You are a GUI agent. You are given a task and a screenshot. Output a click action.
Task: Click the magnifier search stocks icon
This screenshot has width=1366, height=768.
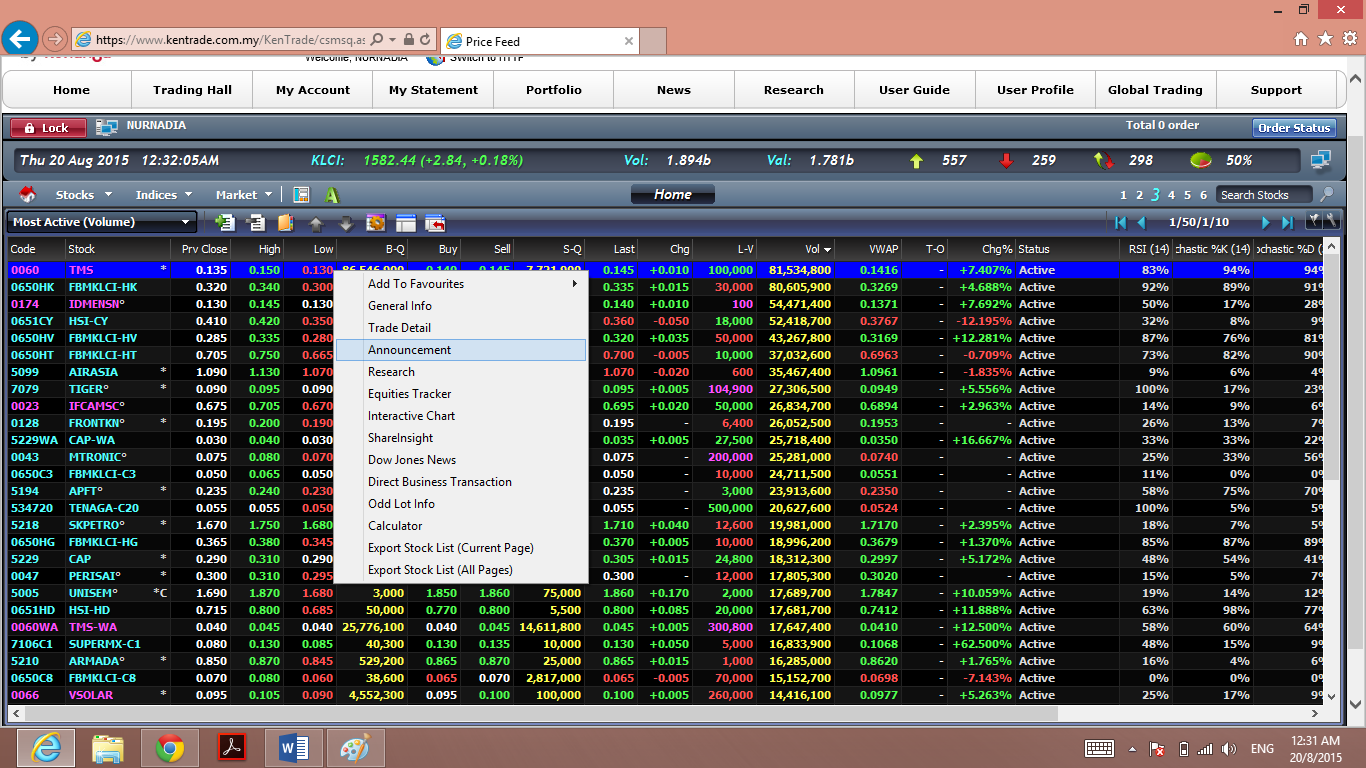pyautogui.click(x=1327, y=194)
